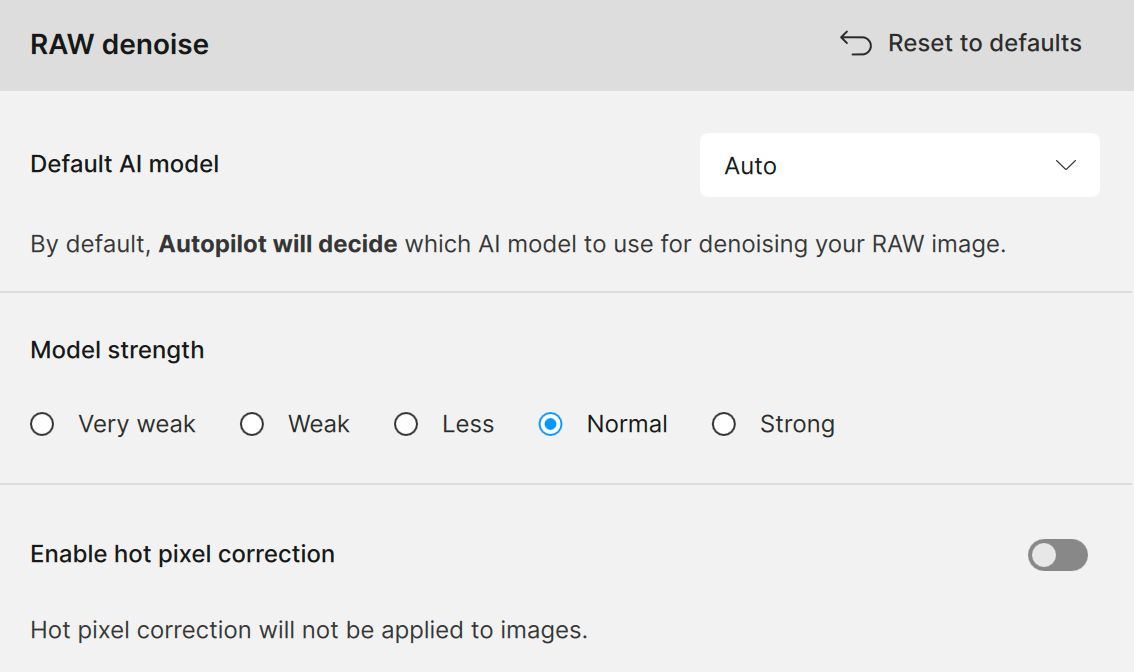Click the "Enable hot pixel correction" label
This screenshot has width=1134, height=672.
pos(183,554)
